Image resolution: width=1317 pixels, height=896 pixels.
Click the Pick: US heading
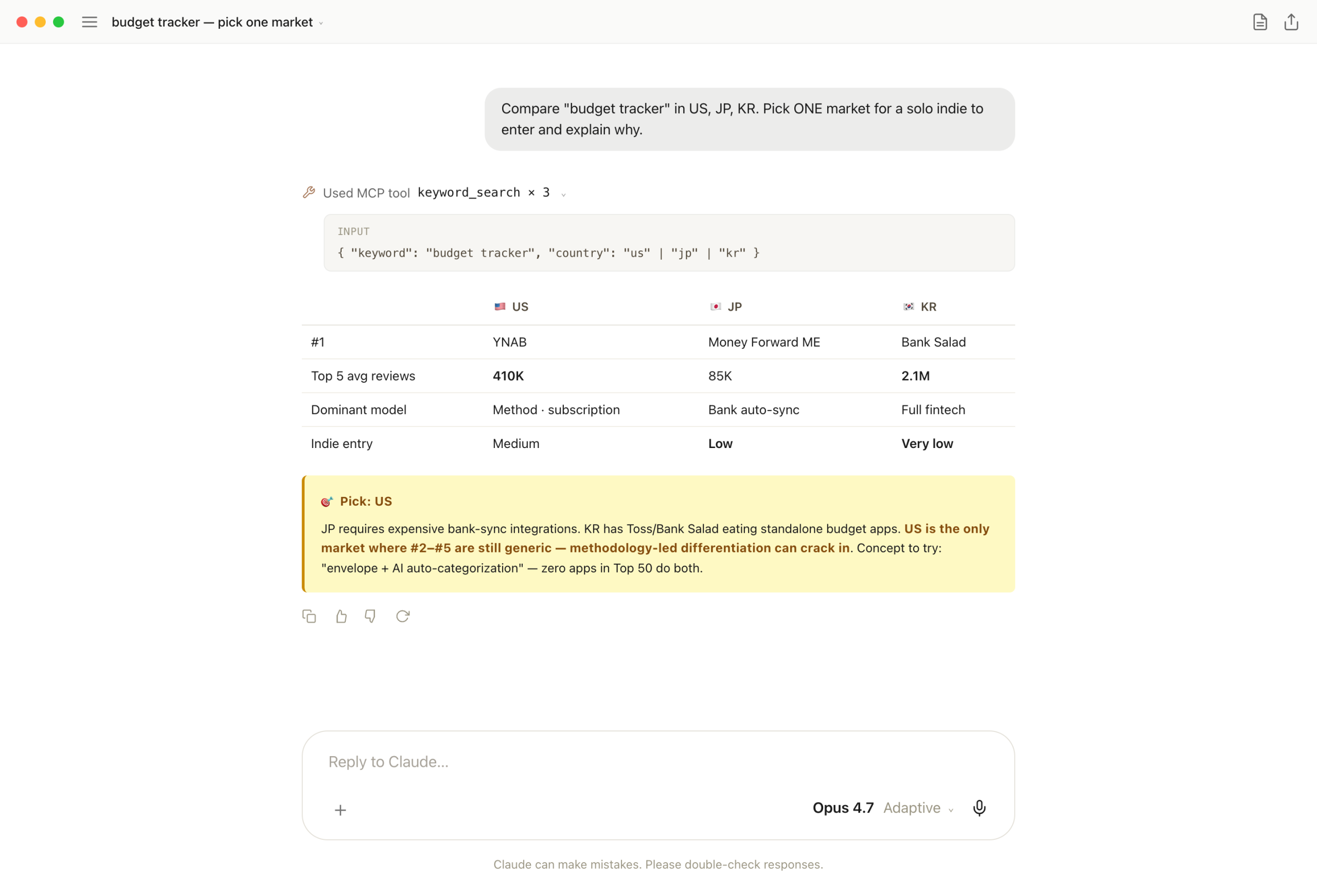(365, 501)
